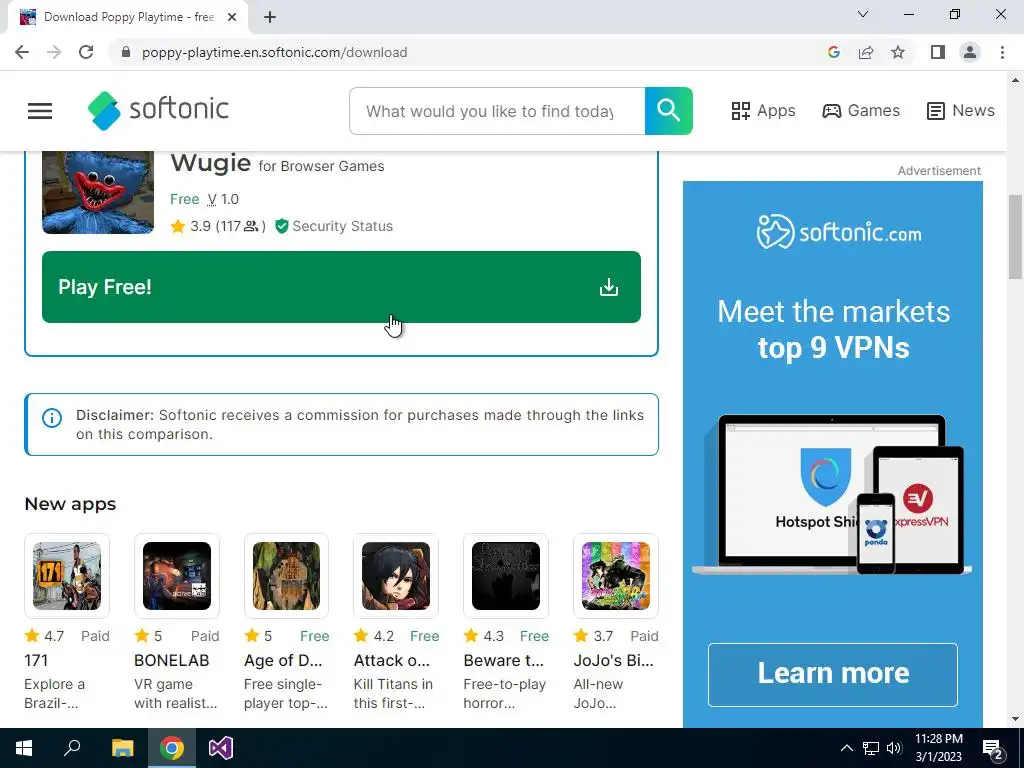Image resolution: width=1024 pixels, height=768 pixels.
Task: Click the Wugie Huggy thumbnail
Action: coord(98,193)
